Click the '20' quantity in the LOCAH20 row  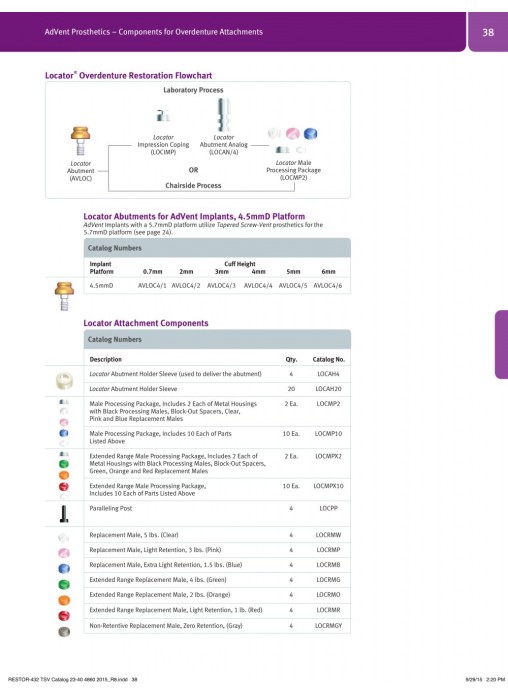291,389
